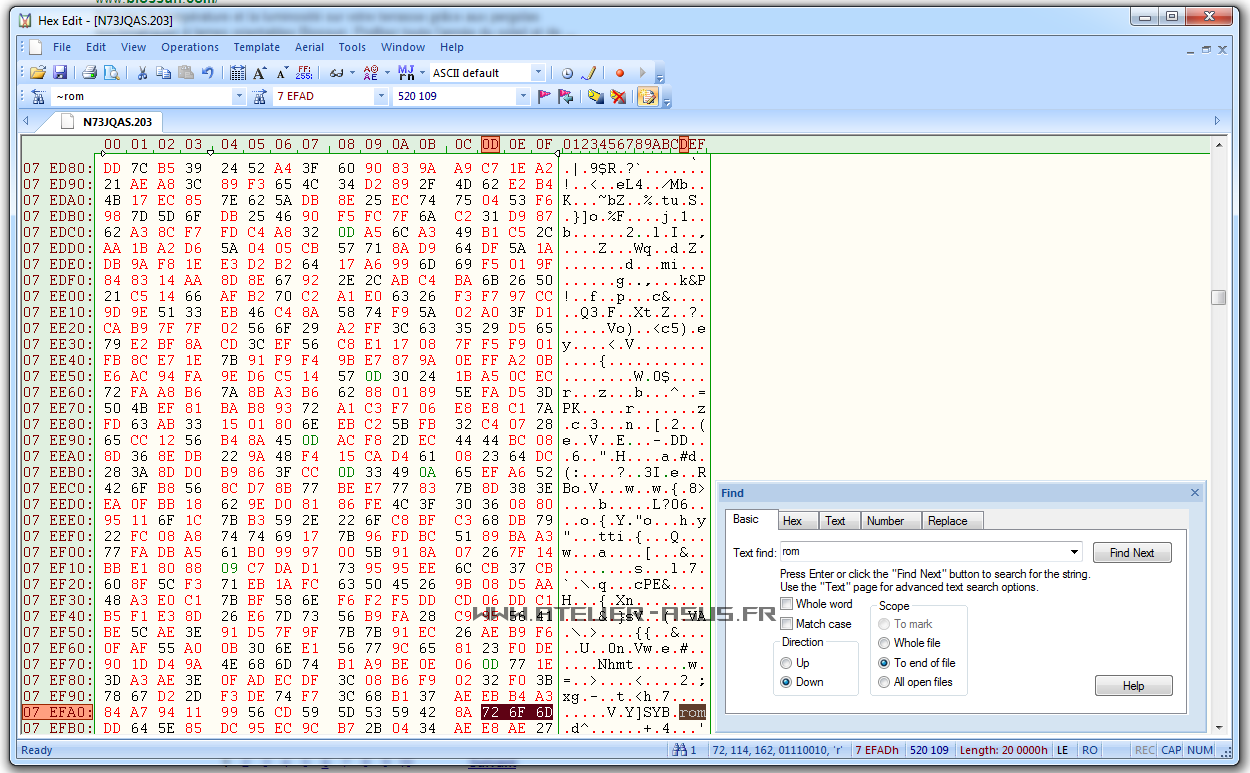Screen dimensions: 1250x773
Task: Click the binoculars find icon beside ~rom
Action: tap(38, 97)
